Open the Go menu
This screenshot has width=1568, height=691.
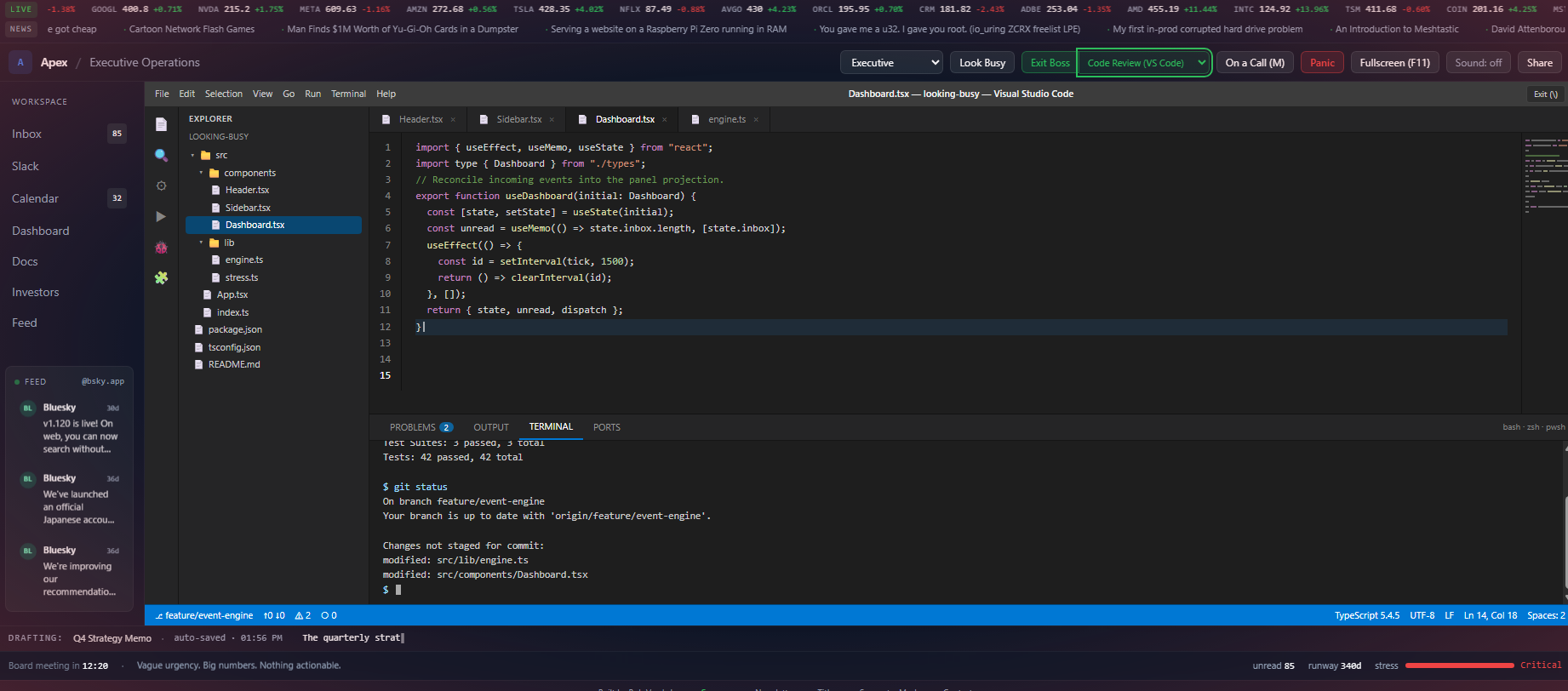[x=289, y=94]
